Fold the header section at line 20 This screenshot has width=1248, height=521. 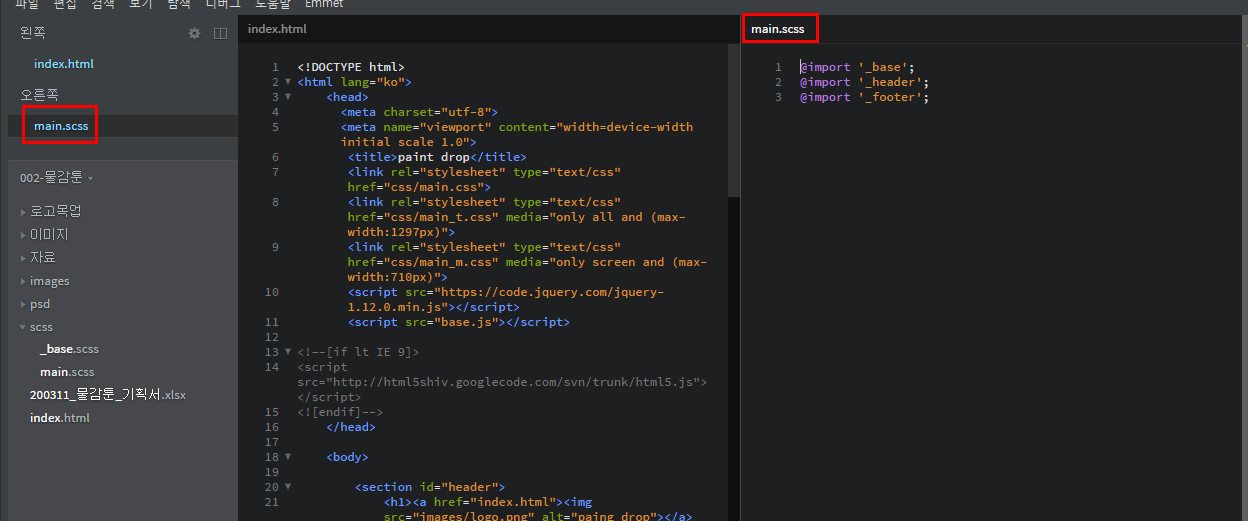click(x=288, y=487)
